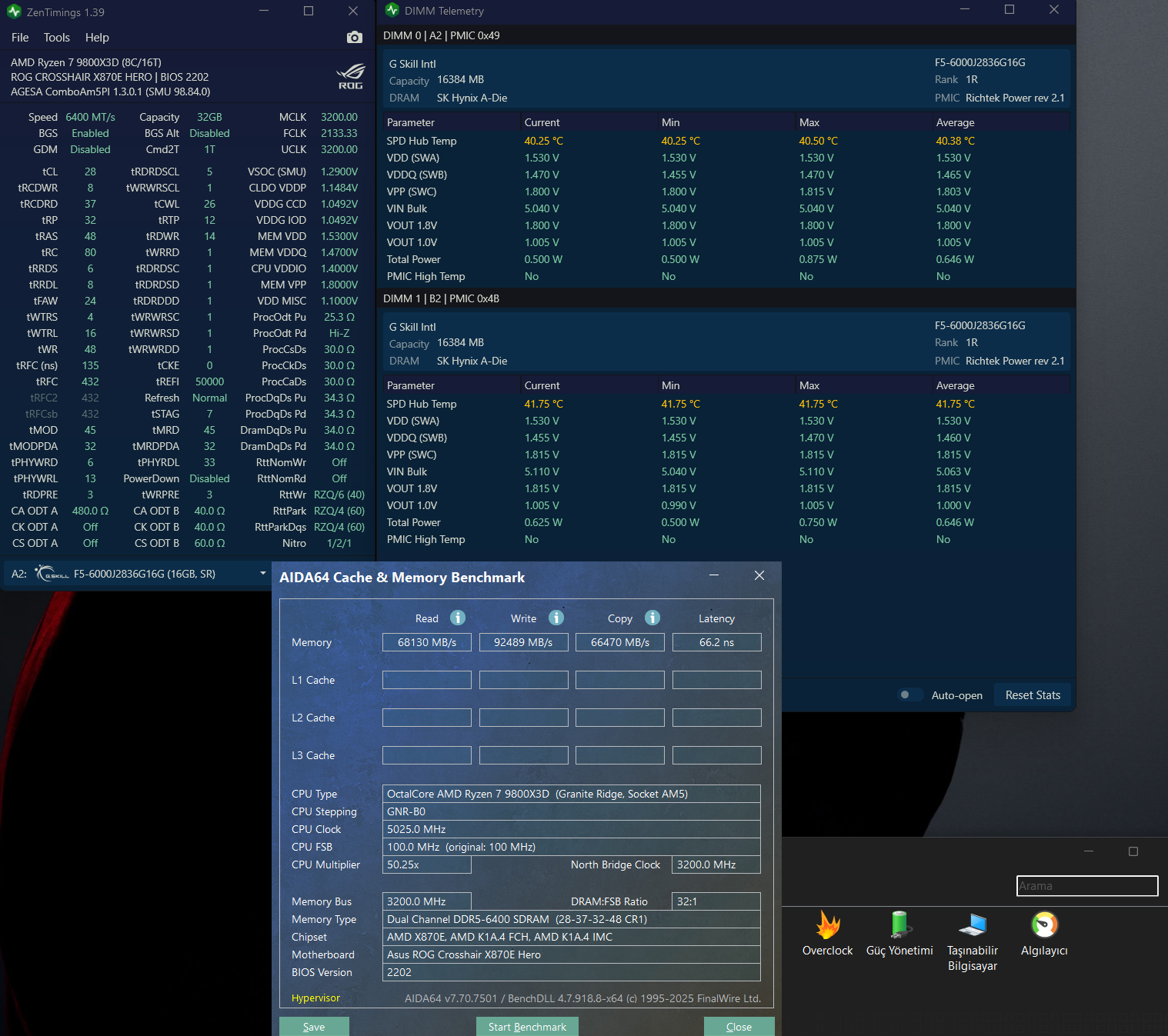Image resolution: width=1168 pixels, height=1036 pixels.
Task: Click the ProcOdt Pu value 25.3 Ω
Action: 339,317
